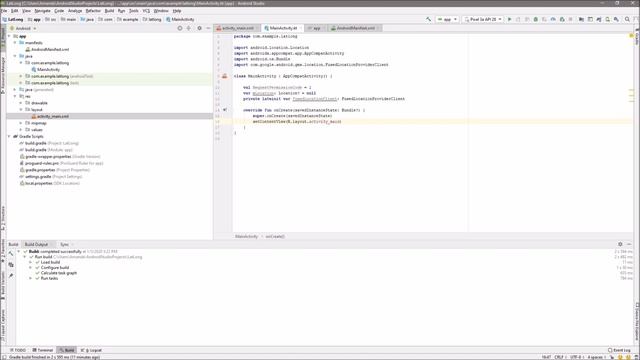Expand the Load build node
This screenshot has width=640, height=360.
pyautogui.click(x=31, y=262)
